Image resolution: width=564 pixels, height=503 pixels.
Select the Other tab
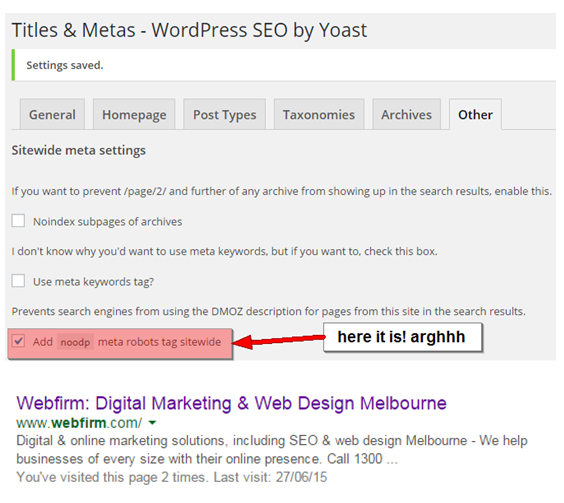475,114
